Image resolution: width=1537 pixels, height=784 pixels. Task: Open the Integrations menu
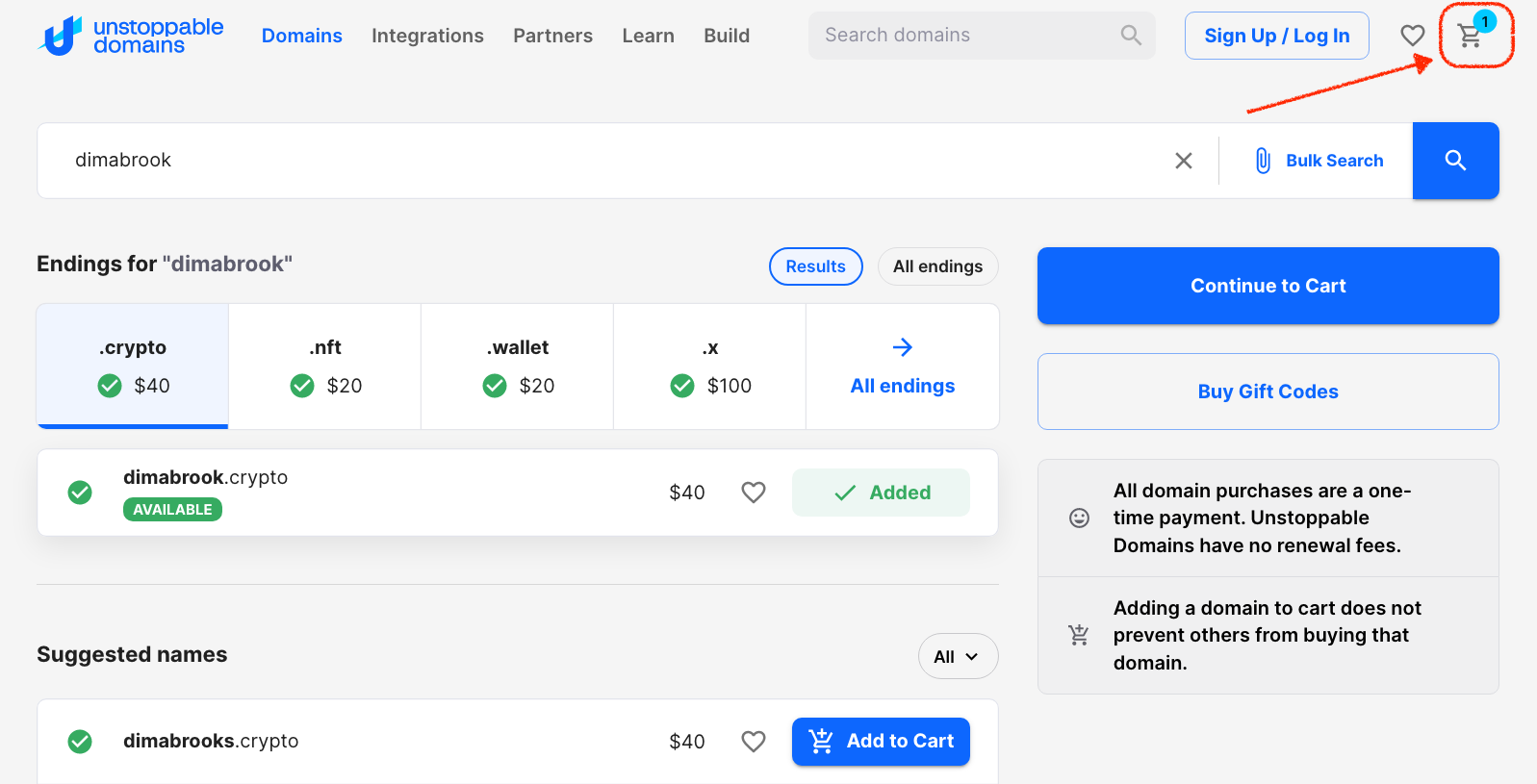pyautogui.click(x=427, y=36)
